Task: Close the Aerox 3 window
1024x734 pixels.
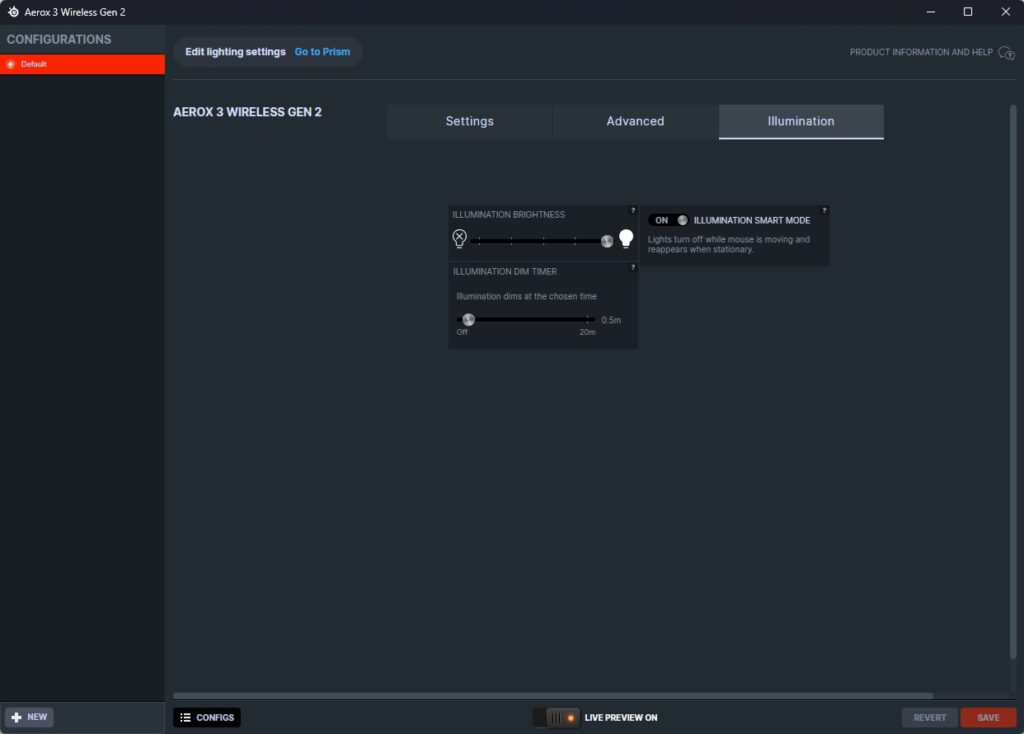Action: click(1006, 12)
